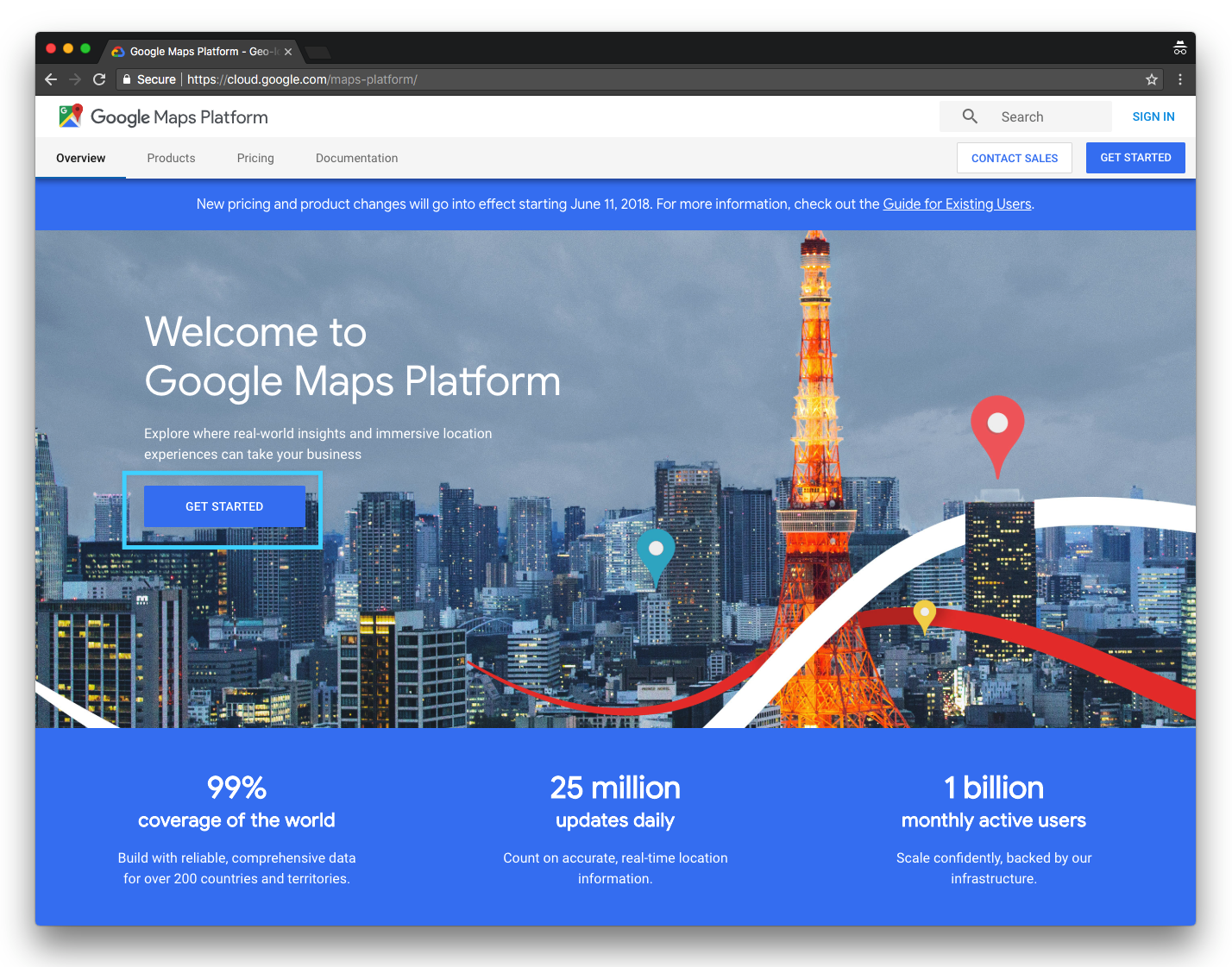Reload the page with the refresh icon
The height and width of the screenshot is (967, 1232).
pos(99,79)
